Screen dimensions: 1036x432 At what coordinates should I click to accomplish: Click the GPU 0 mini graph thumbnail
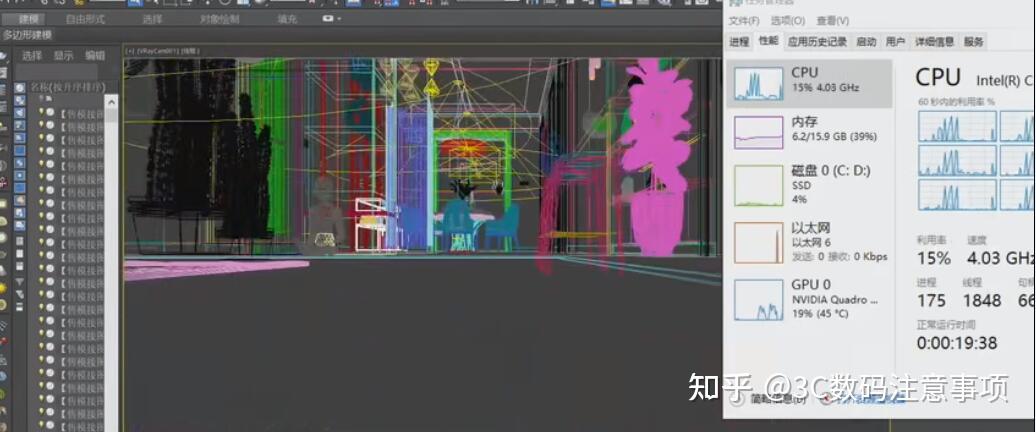click(x=758, y=300)
